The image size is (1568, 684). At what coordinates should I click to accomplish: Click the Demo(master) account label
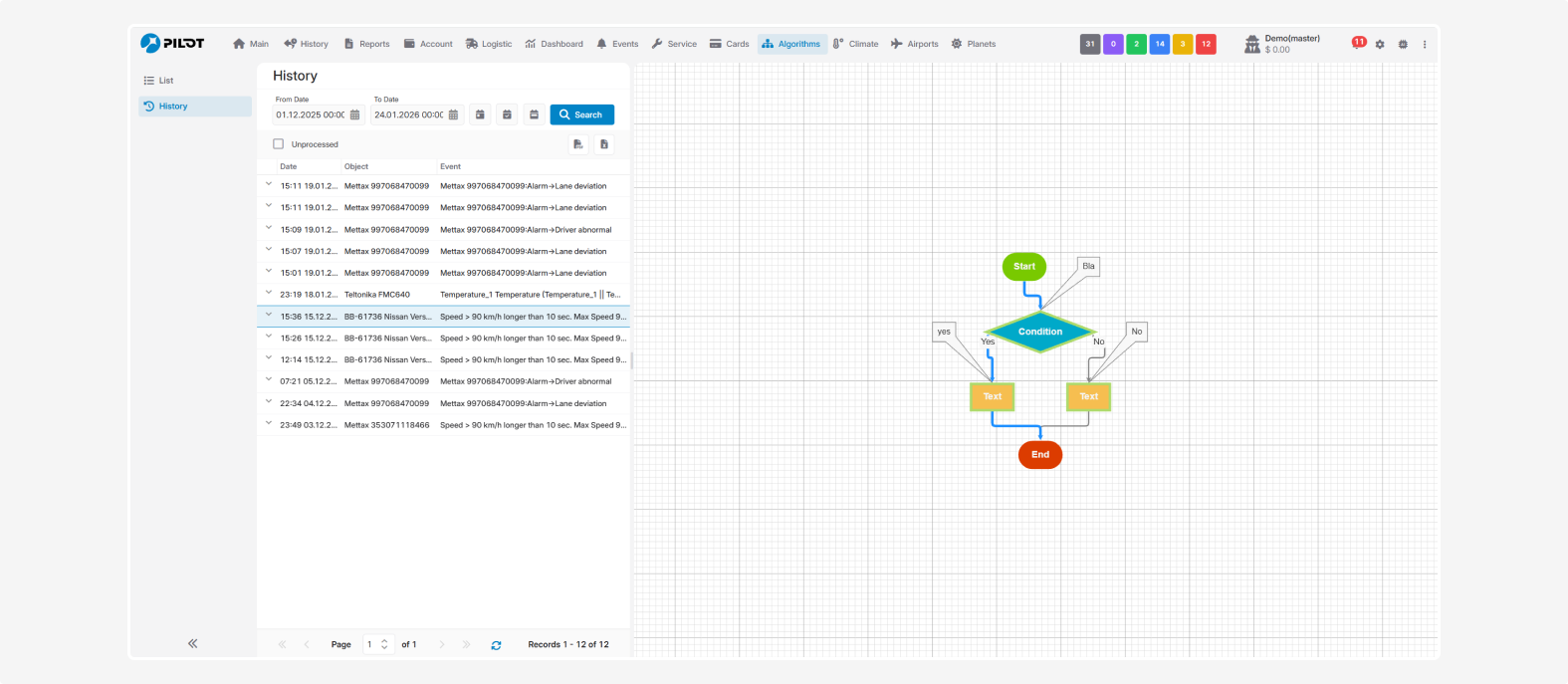click(1291, 39)
